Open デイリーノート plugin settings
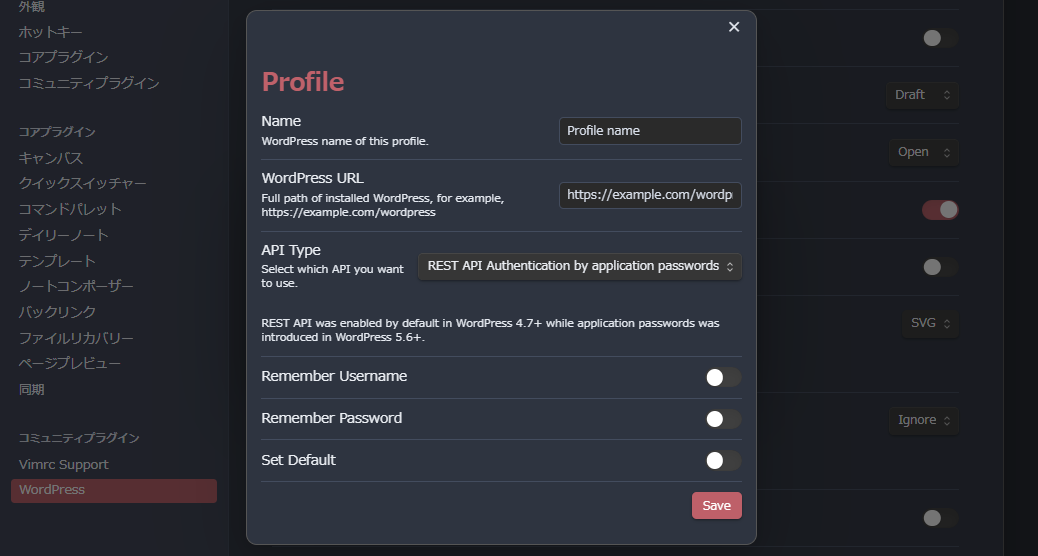This screenshot has width=1038, height=556. pos(64,235)
